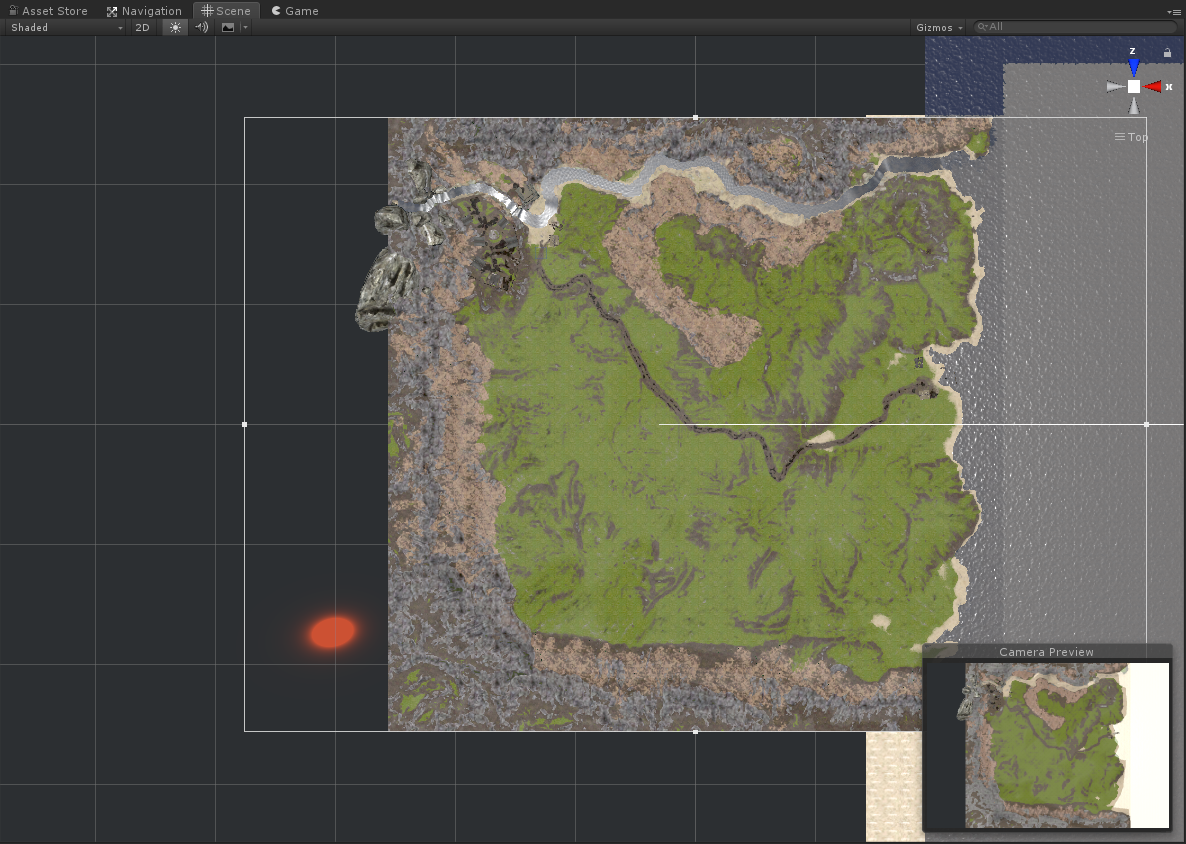Toggle scene lighting with the sun icon
The image size is (1186, 844).
click(176, 27)
